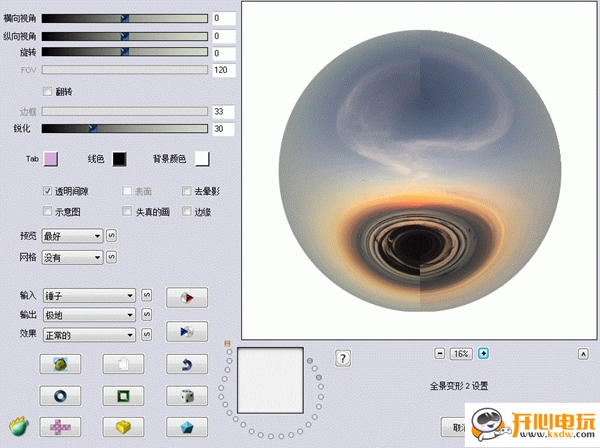The image size is (600, 448).
Task: Enable the 边缘 checkbox
Action: pos(187,211)
